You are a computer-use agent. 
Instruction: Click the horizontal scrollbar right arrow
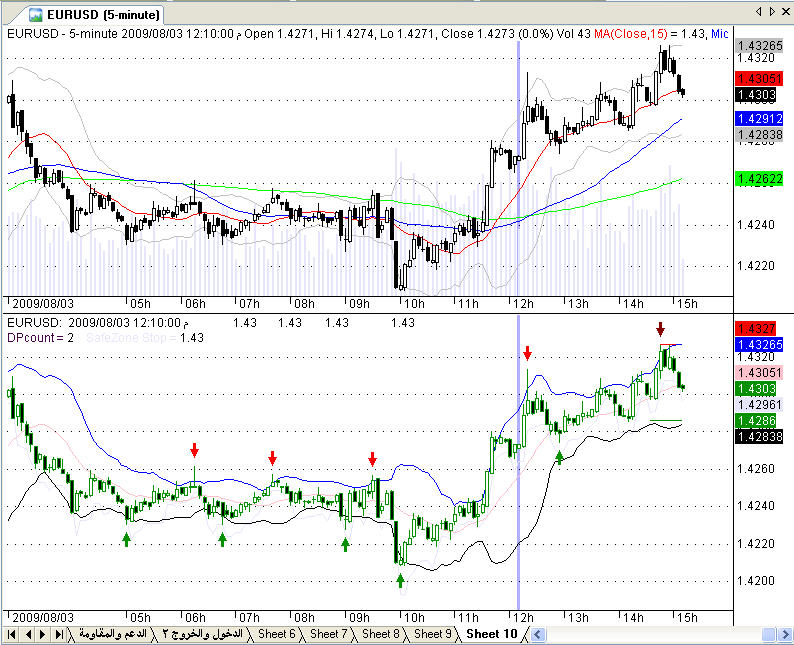pyautogui.click(x=786, y=634)
